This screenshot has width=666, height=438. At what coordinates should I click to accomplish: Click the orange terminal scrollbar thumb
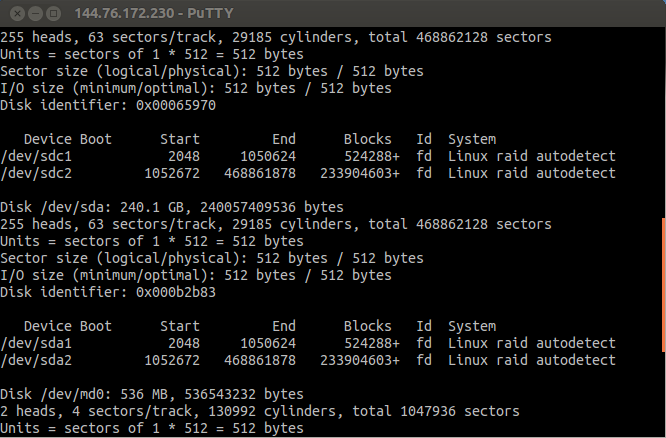[664, 285]
